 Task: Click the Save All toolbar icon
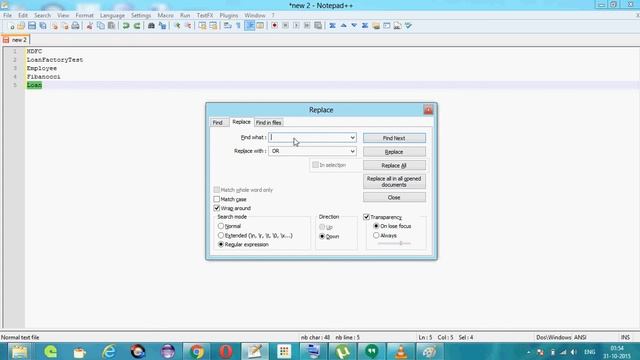coord(43,26)
